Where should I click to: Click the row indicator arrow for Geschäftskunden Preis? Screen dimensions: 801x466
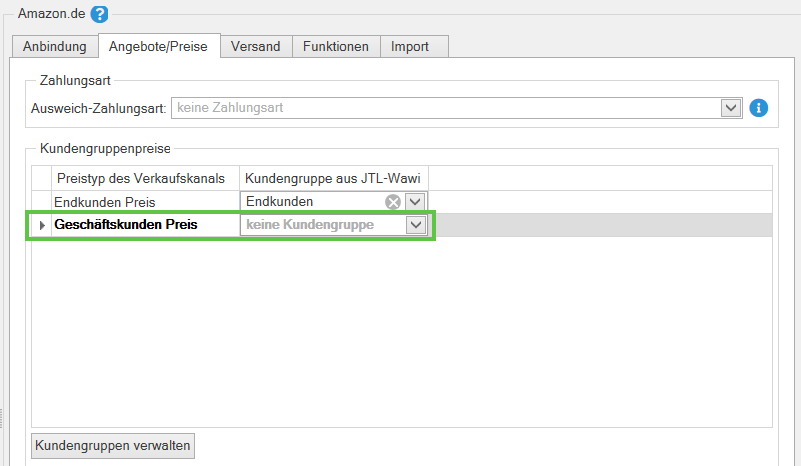(42, 226)
